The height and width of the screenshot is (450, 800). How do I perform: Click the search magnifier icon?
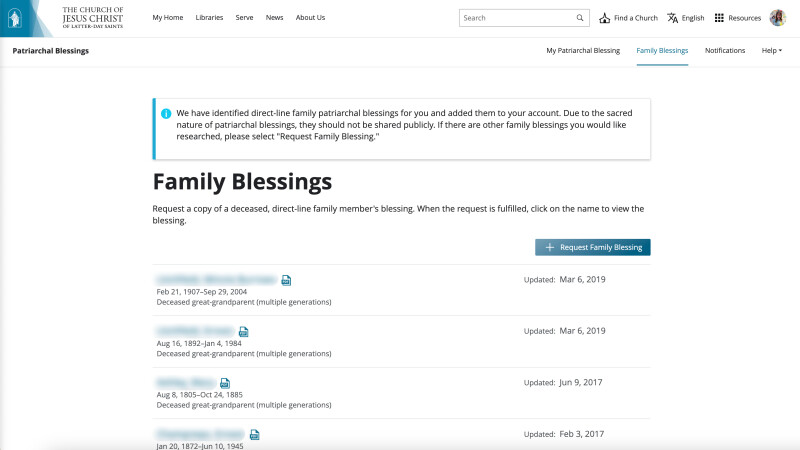coord(580,18)
